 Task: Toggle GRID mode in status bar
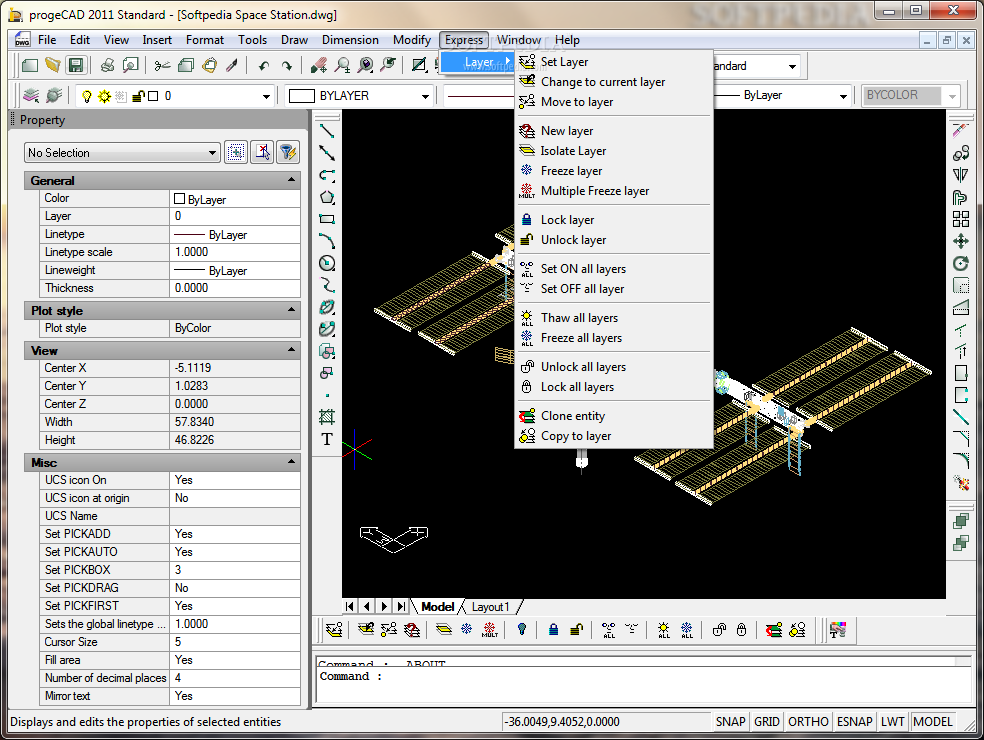(767, 722)
